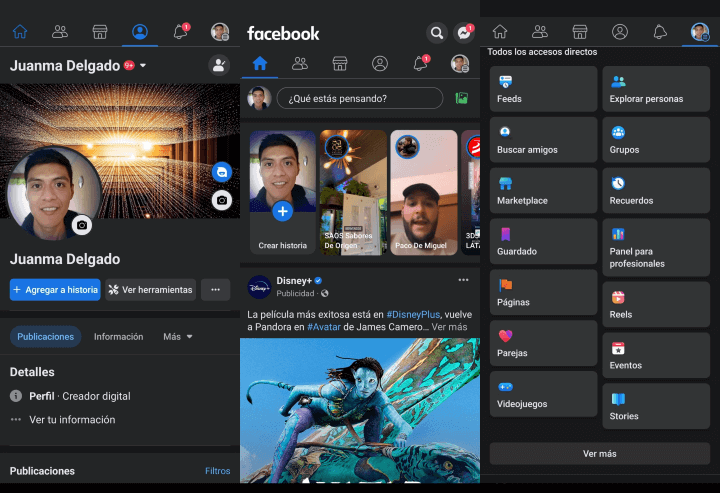Expand shortcuts with Ver más button
Screen dimensions: 720x493
point(600,454)
